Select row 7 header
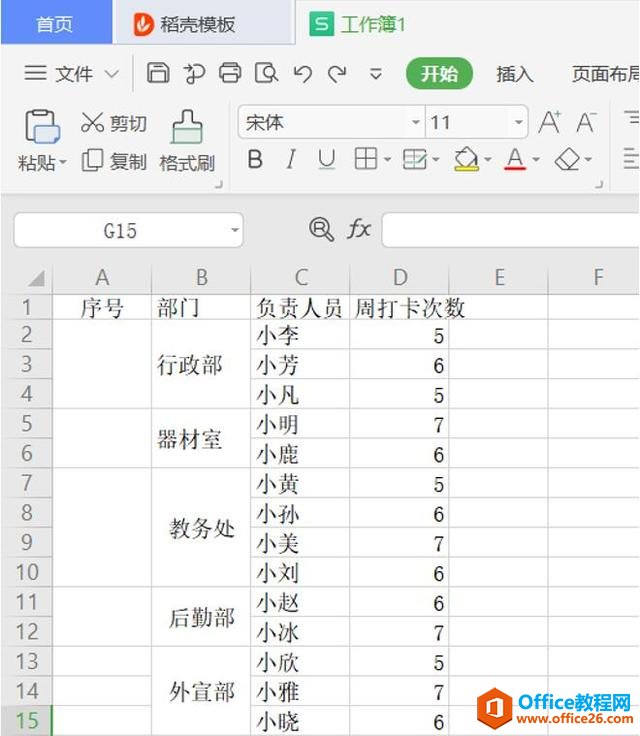 [x=27, y=483]
